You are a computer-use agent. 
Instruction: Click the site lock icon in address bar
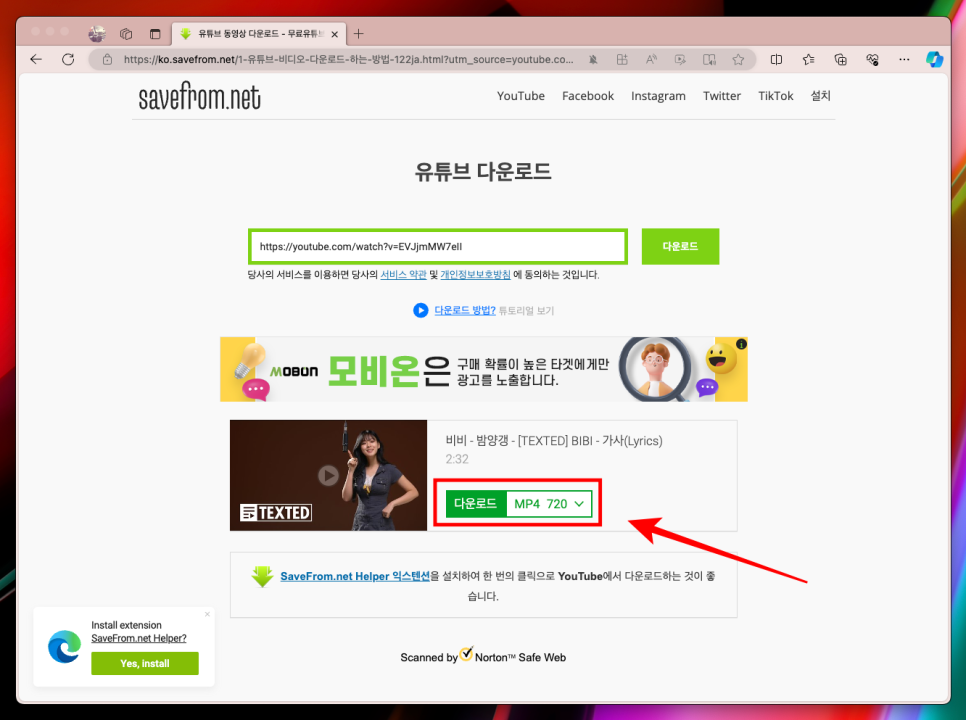(x=107, y=59)
